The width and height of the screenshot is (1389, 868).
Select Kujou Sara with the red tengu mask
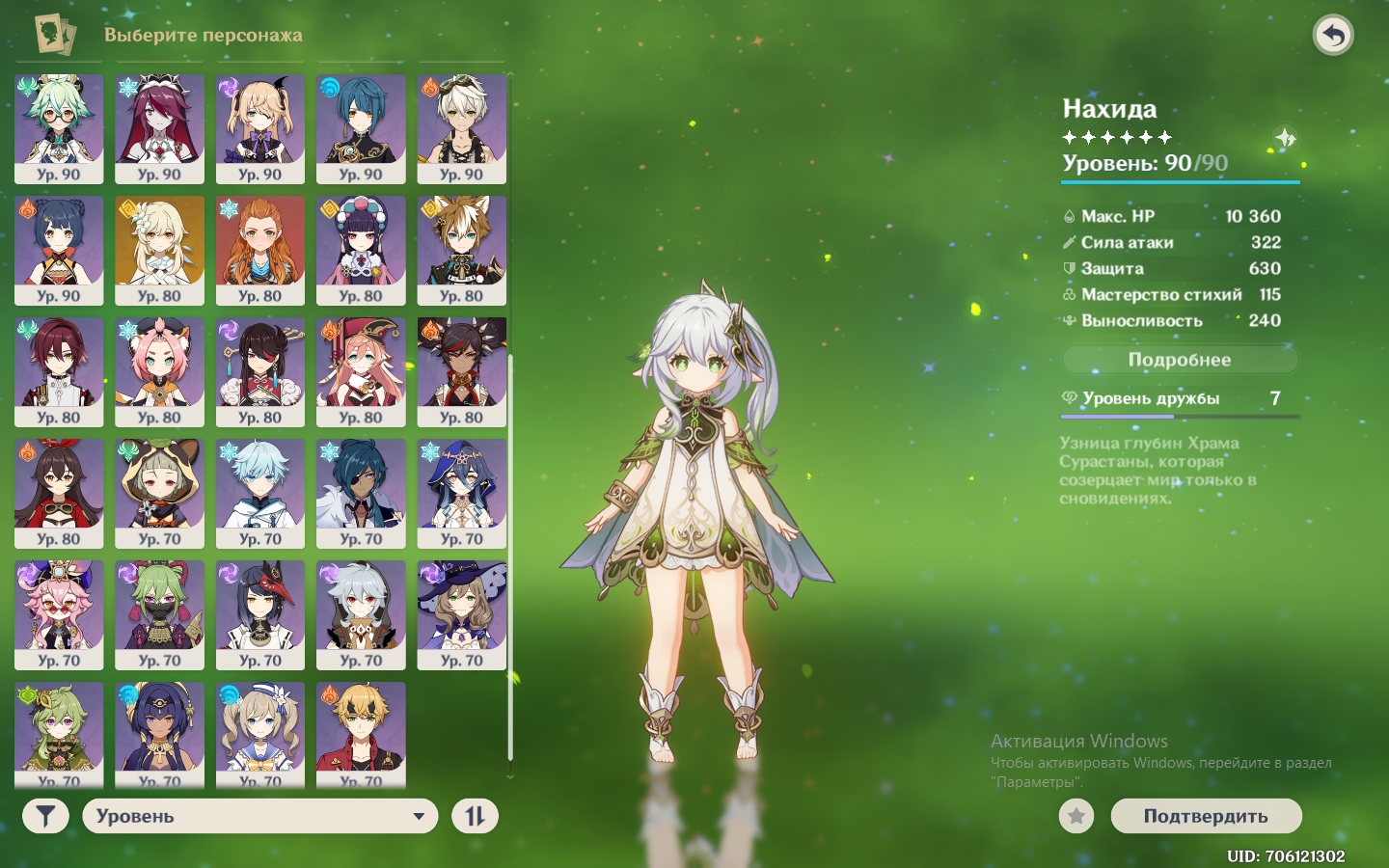coord(260,615)
